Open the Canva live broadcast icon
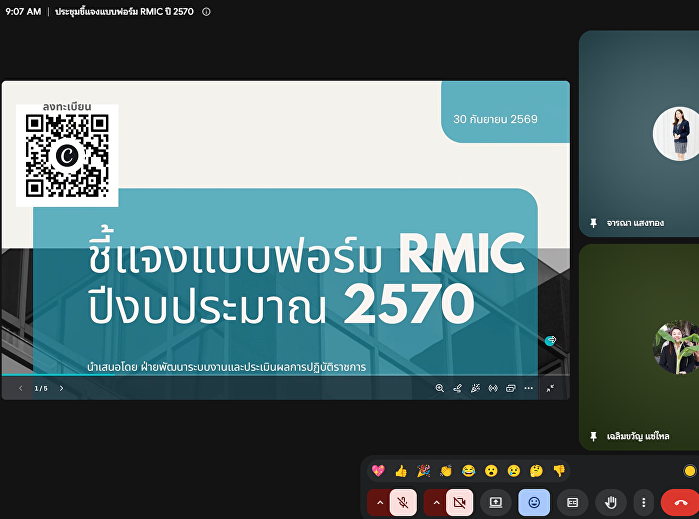 (x=493, y=388)
